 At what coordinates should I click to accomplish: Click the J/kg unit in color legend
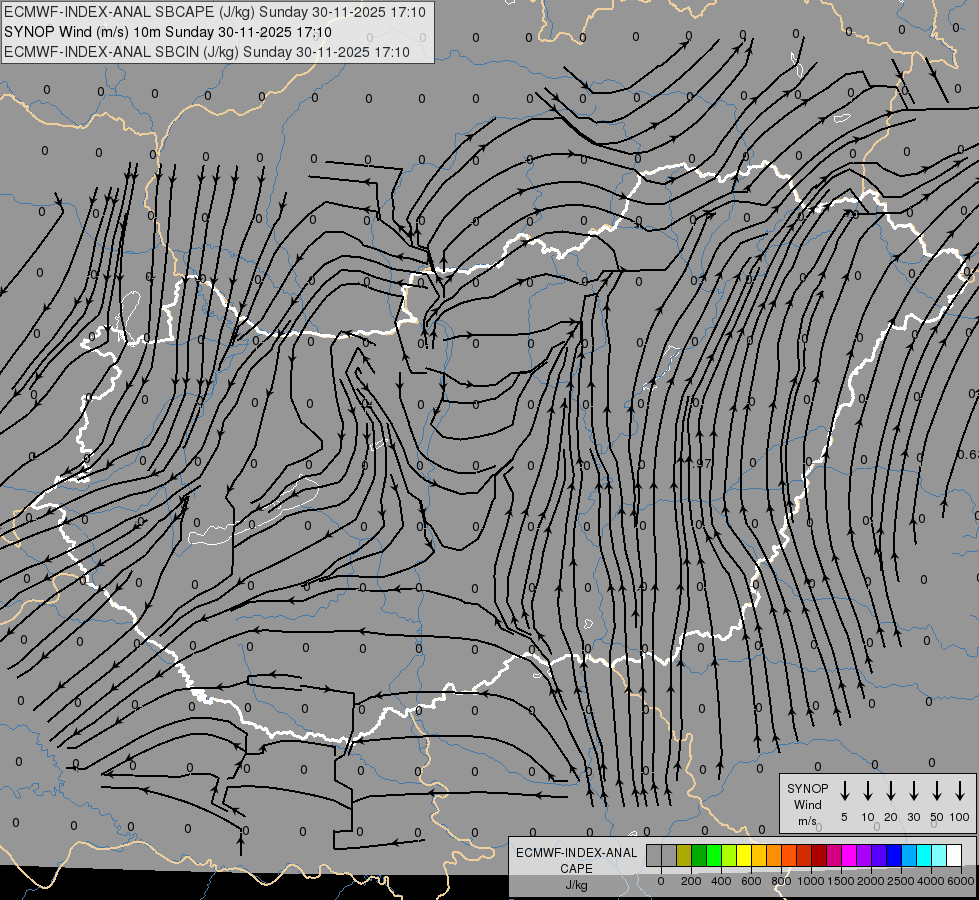point(576,885)
